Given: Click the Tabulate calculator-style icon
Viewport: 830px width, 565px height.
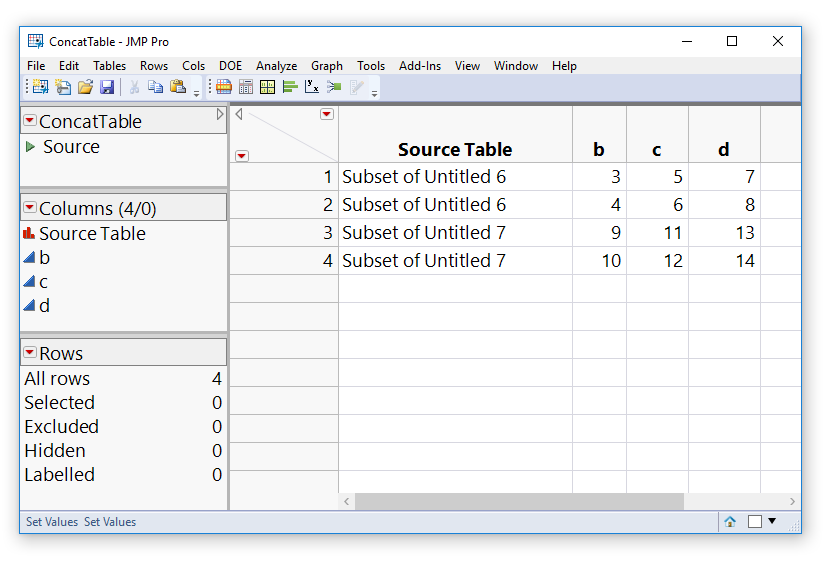Looking at the screenshot, I should [x=246, y=87].
